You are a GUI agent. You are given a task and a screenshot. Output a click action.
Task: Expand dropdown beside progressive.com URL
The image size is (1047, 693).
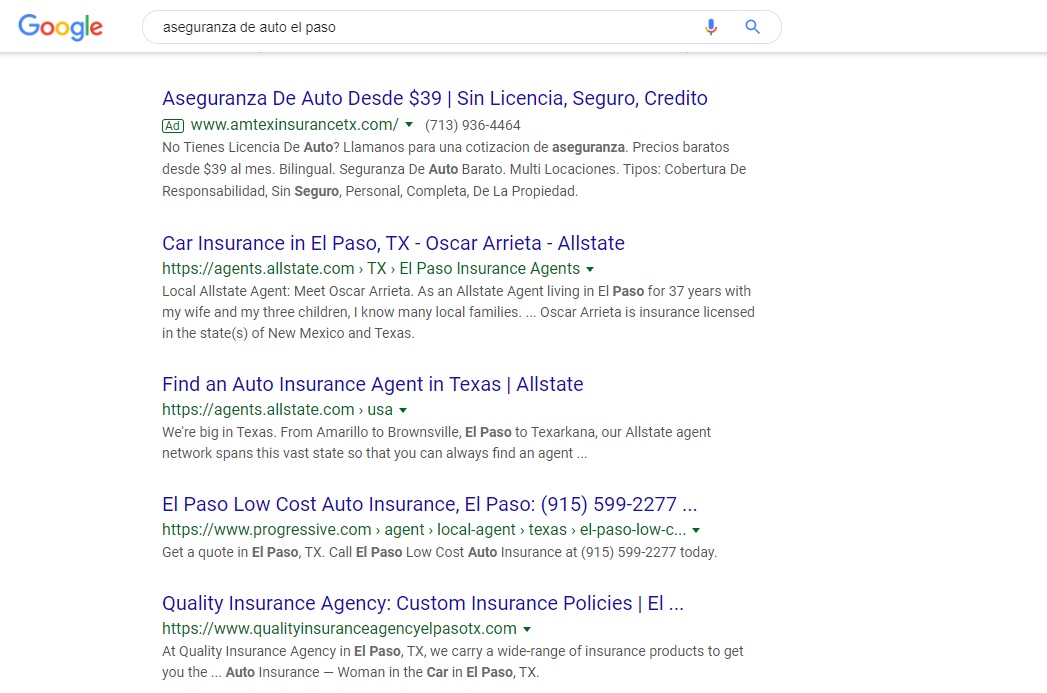tap(696, 530)
